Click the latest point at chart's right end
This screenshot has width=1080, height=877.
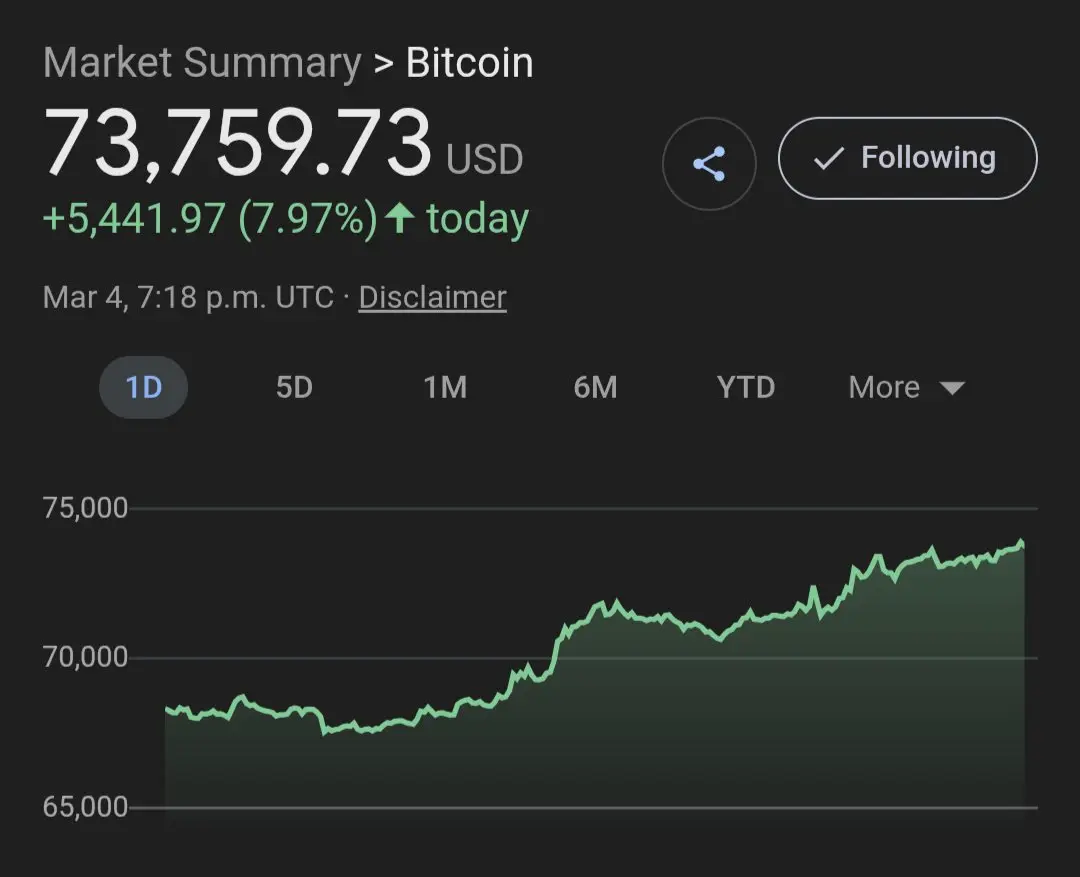tap(1022, 545)
